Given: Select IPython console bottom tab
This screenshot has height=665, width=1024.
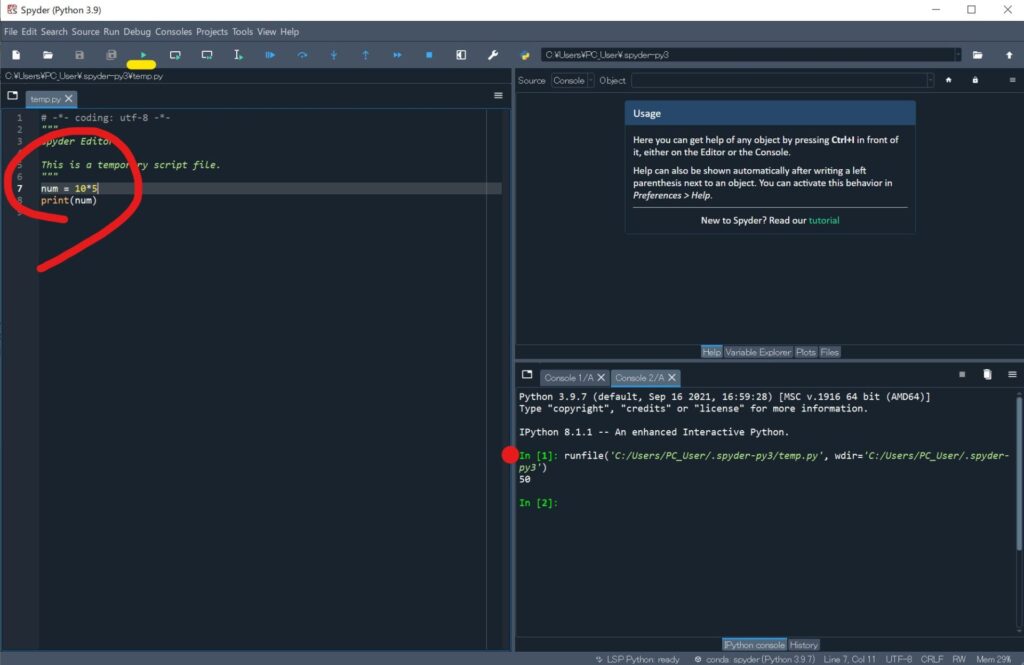Looking at the screenshot, I should [754, 645].
